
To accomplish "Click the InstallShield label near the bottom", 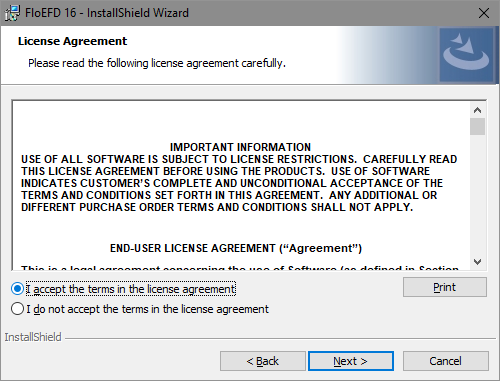I will click(x=33, y=337).
